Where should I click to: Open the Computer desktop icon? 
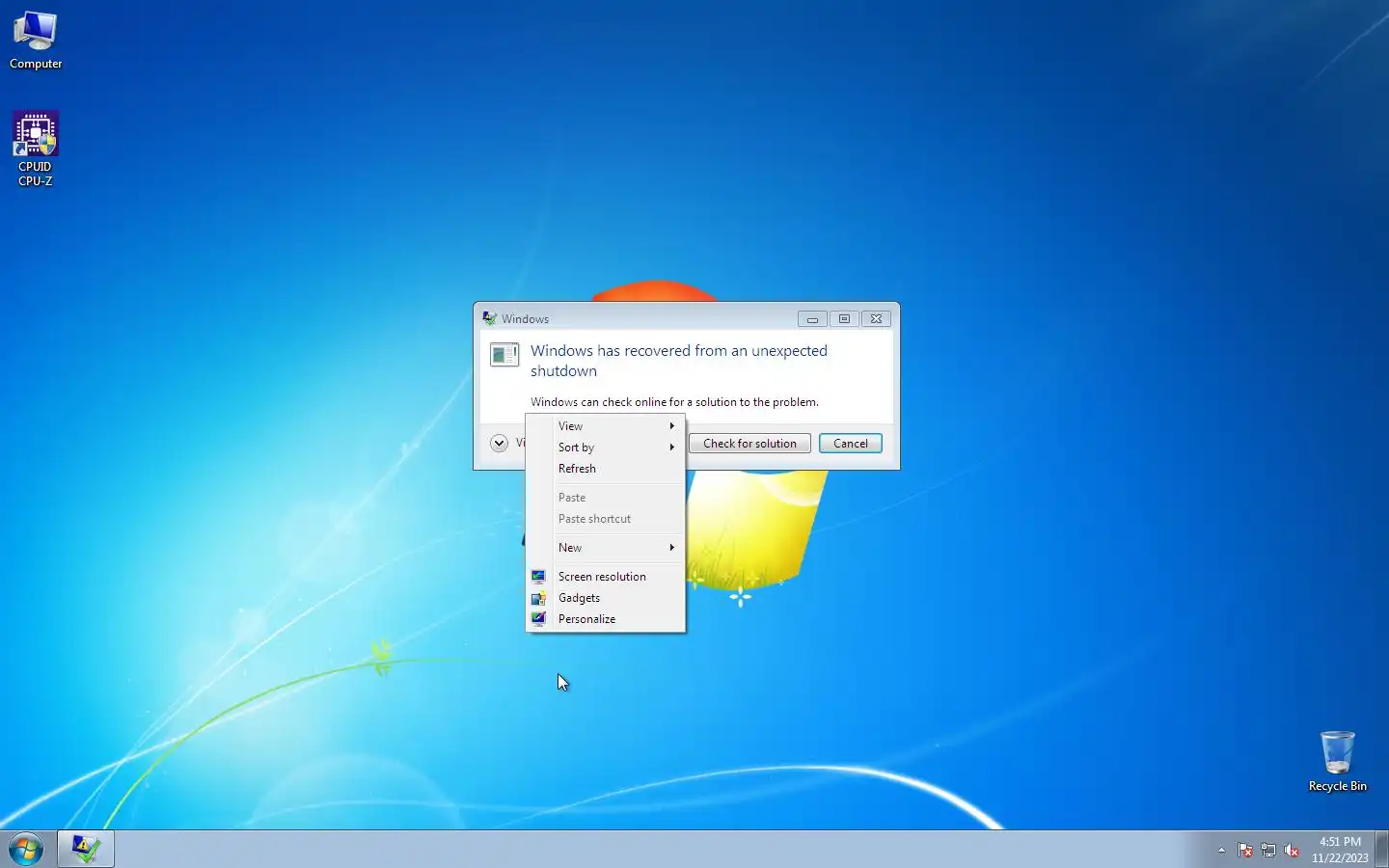(36, 41)
